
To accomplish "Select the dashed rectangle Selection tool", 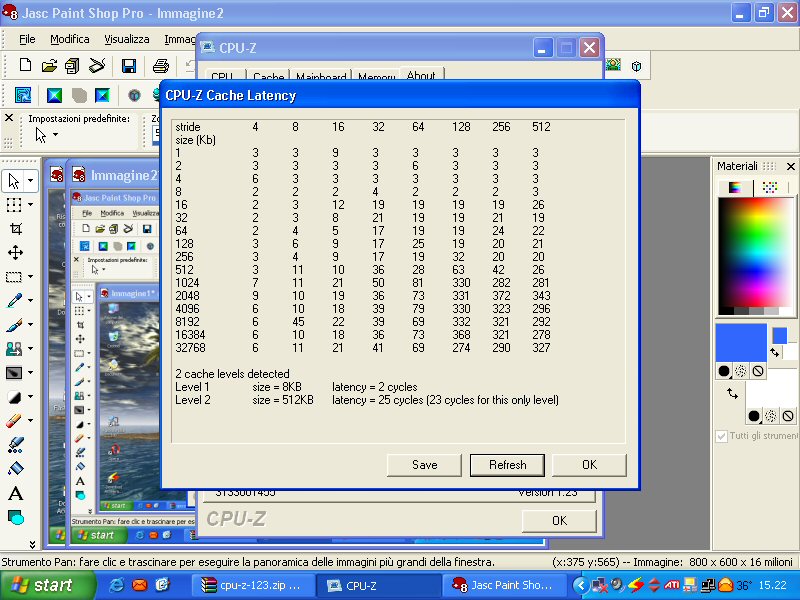I will click(14, 277).
